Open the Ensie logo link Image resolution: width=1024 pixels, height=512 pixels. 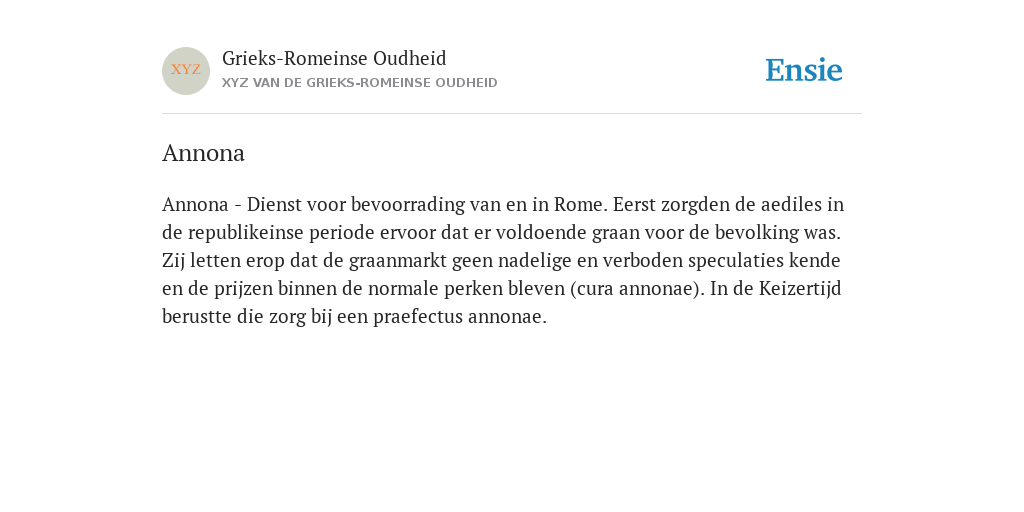[x=804, y=70]
